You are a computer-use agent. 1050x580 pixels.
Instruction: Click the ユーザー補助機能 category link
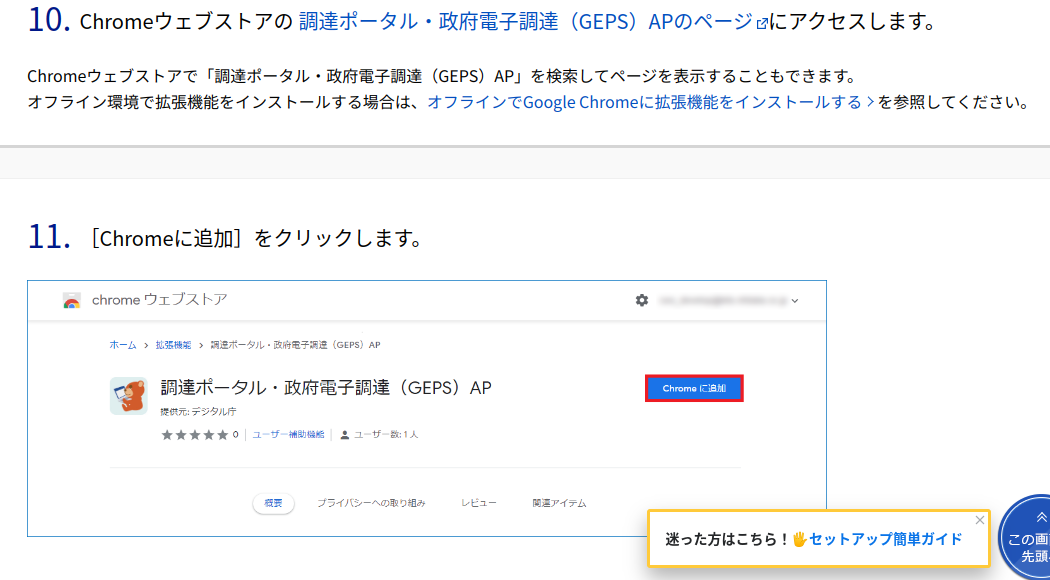[288, 435]
